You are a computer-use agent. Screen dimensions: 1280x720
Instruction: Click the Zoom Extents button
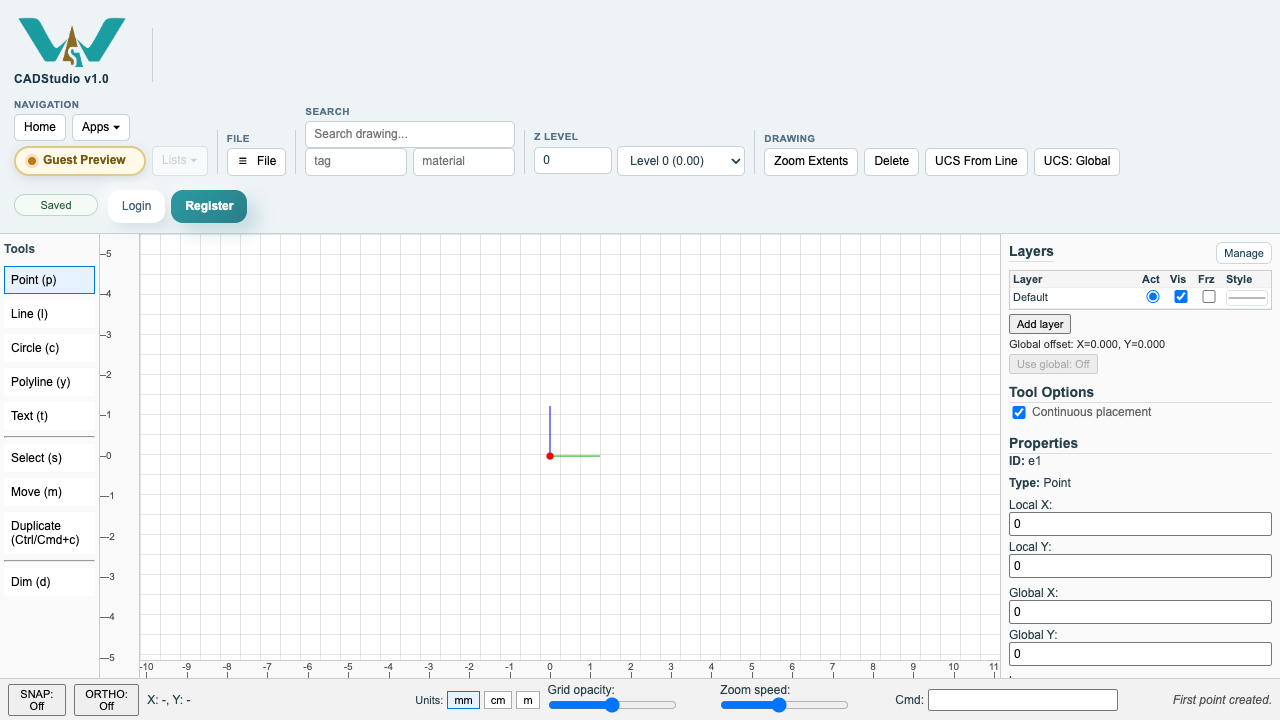coord(811,161)
